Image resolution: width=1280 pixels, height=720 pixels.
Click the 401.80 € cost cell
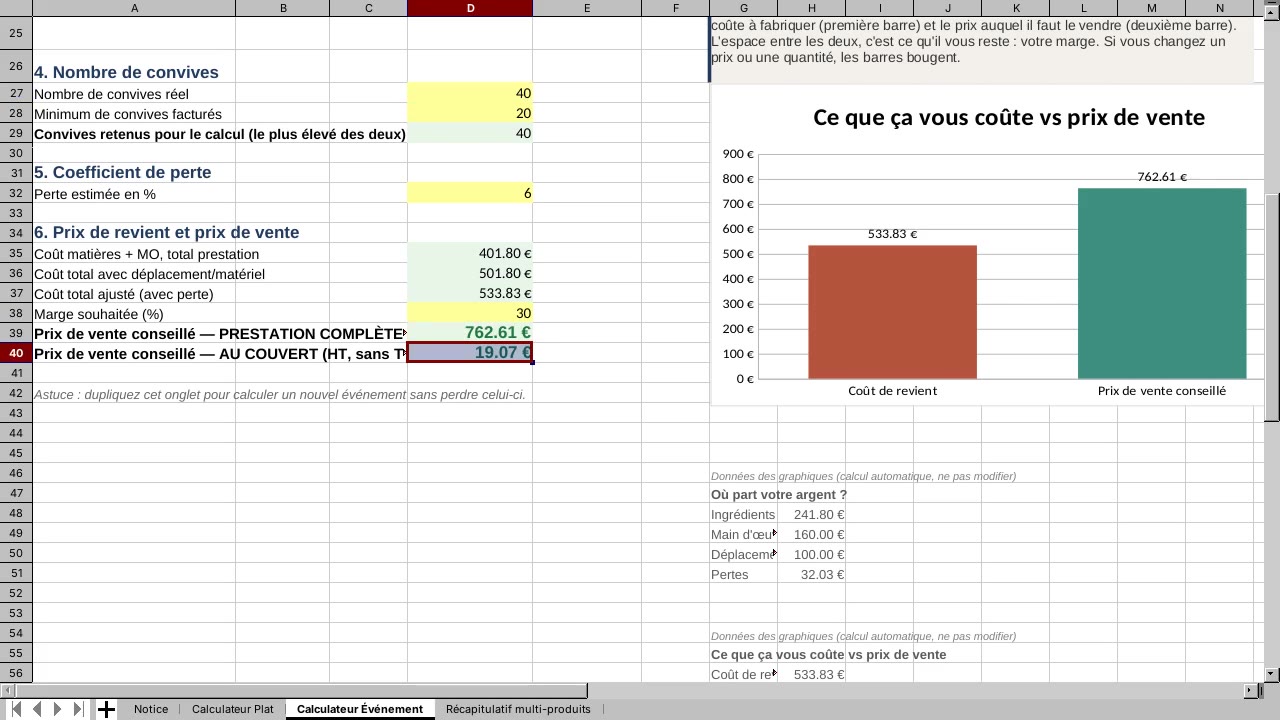(470, 253)
